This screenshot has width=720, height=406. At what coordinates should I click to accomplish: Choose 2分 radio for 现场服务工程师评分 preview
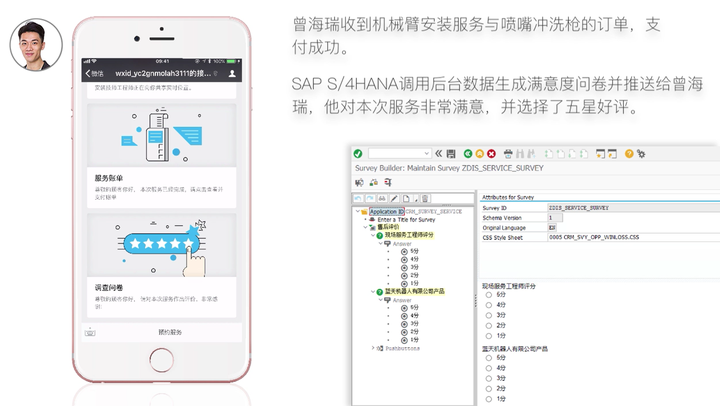coord(489,326)
